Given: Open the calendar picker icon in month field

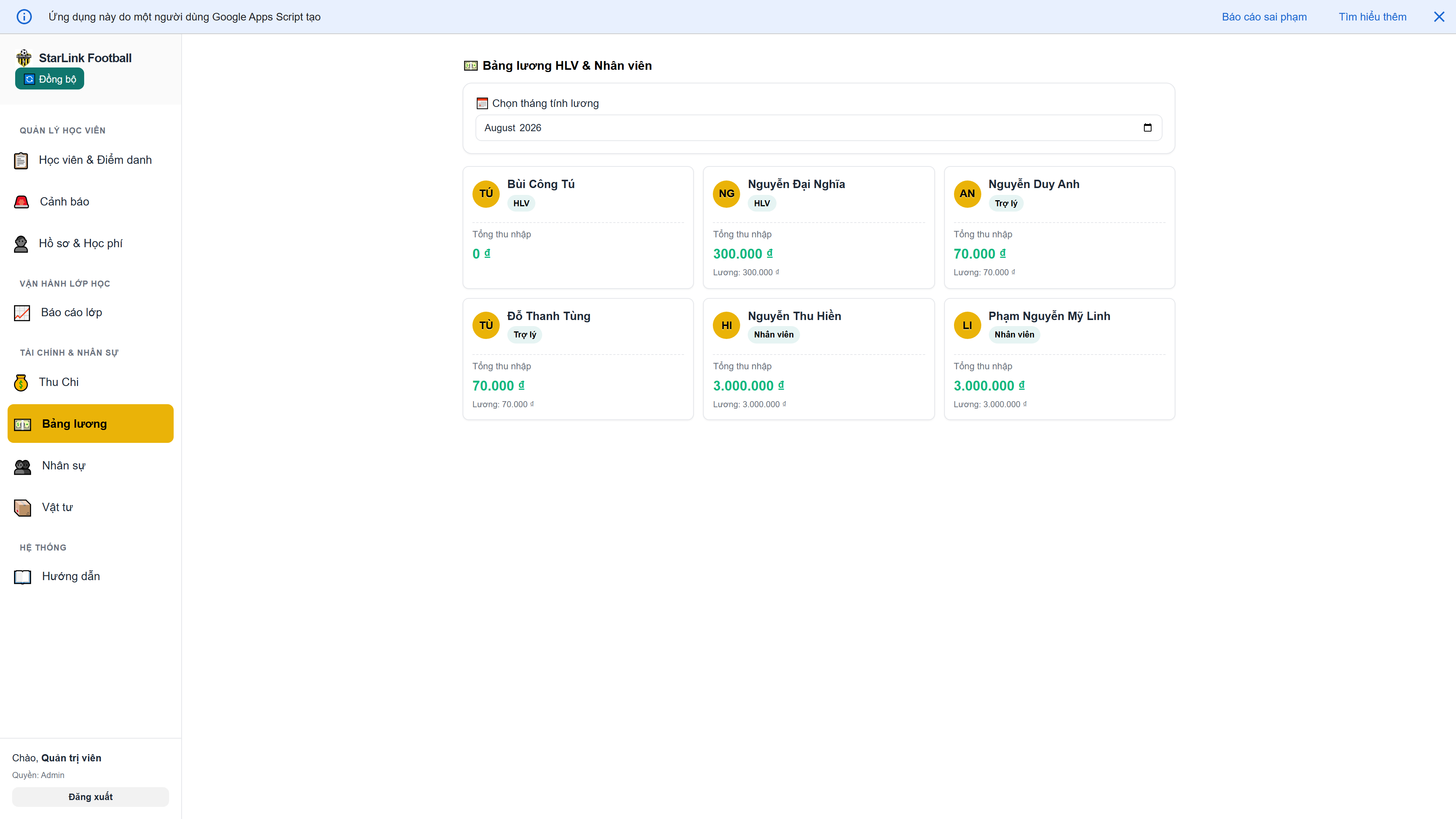Looking at the screenshot, I should tap(1147, 128).
